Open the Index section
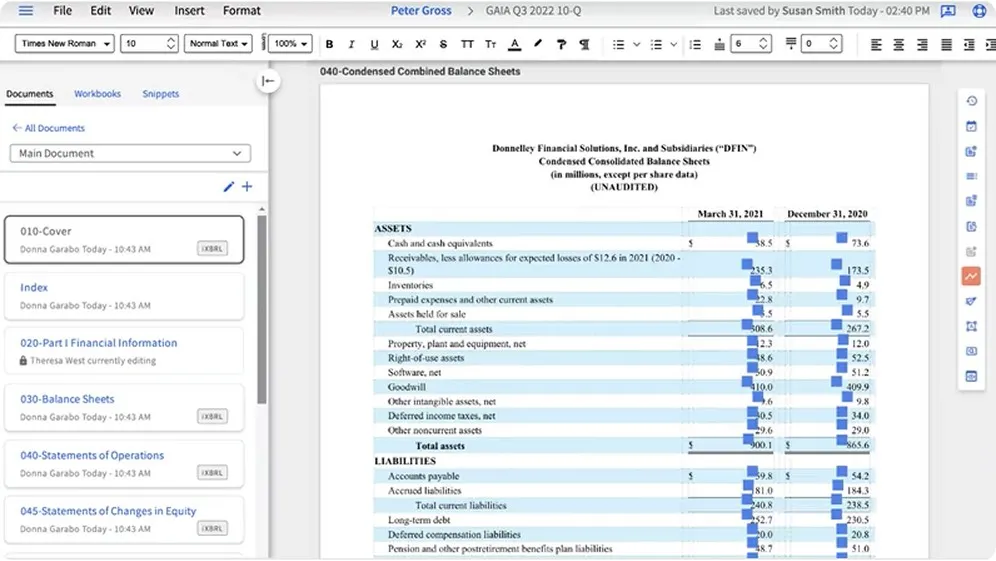Image resolution: width=996 pixels, height=561 pixels. (124, 295)
